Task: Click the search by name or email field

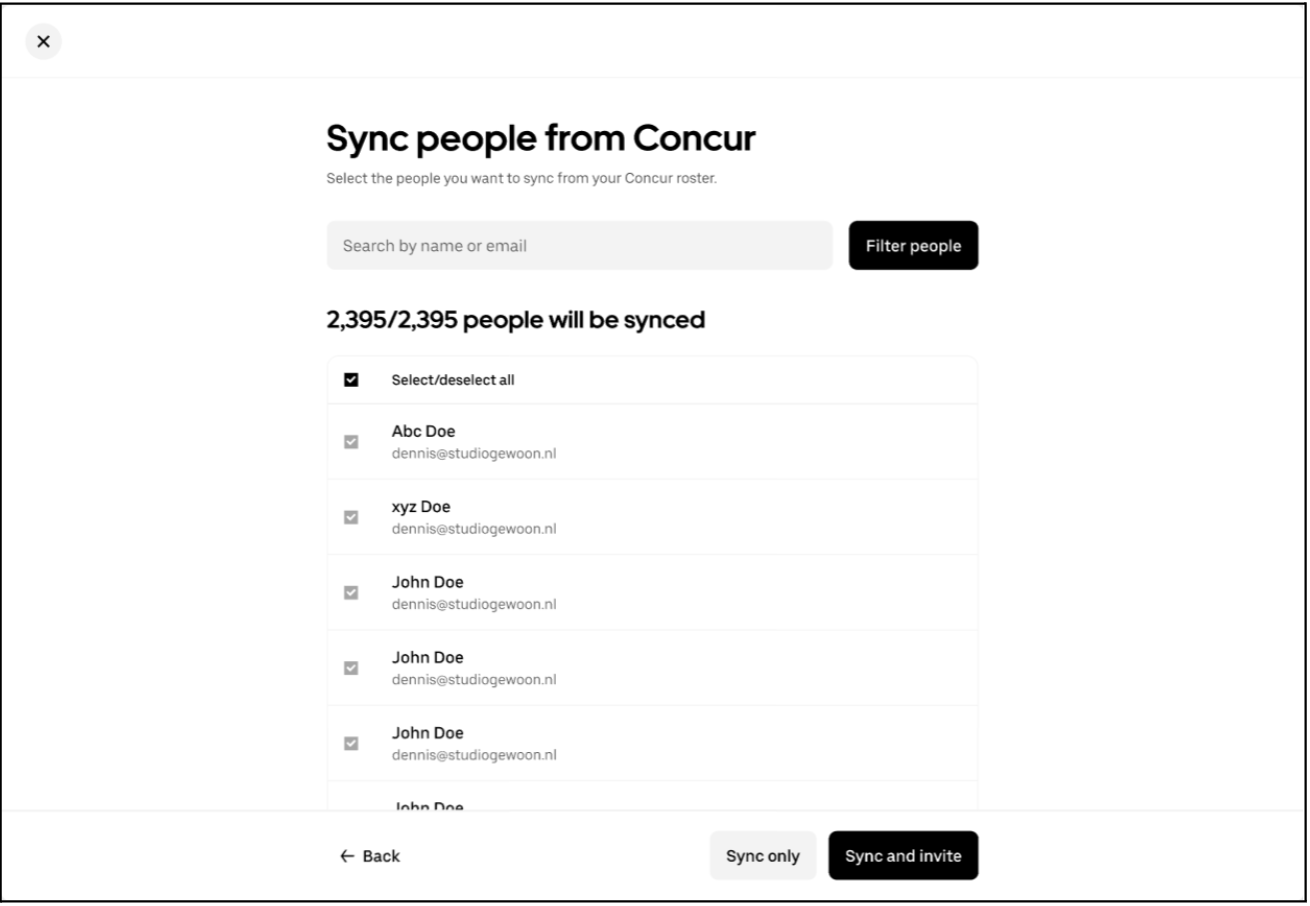Action: pyautogui.click(x=578, y=245)
